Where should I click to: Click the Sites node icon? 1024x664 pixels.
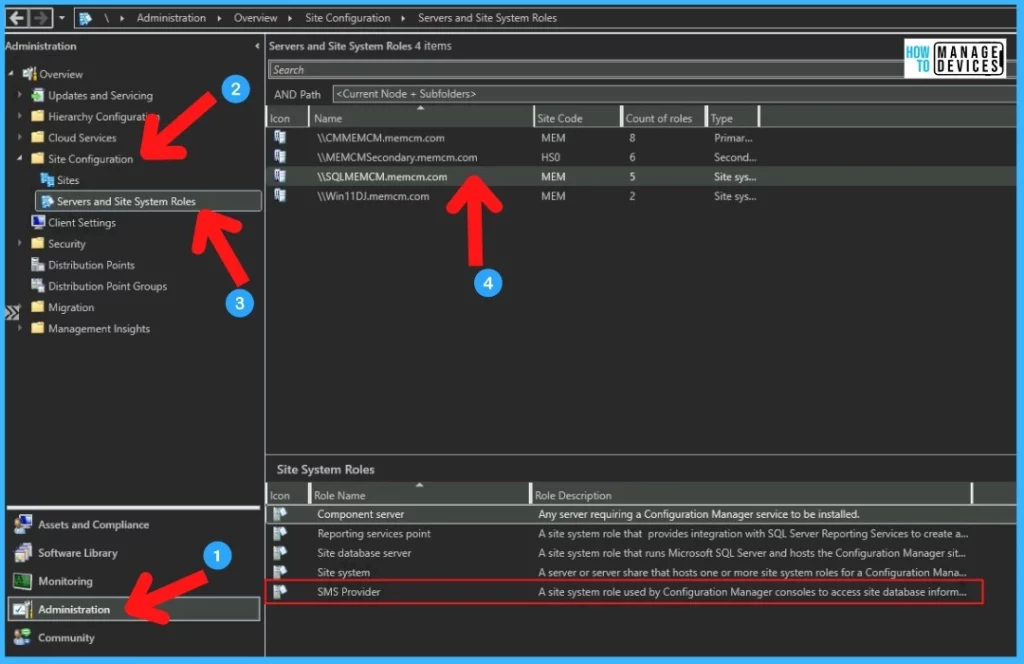coord(47,180)
